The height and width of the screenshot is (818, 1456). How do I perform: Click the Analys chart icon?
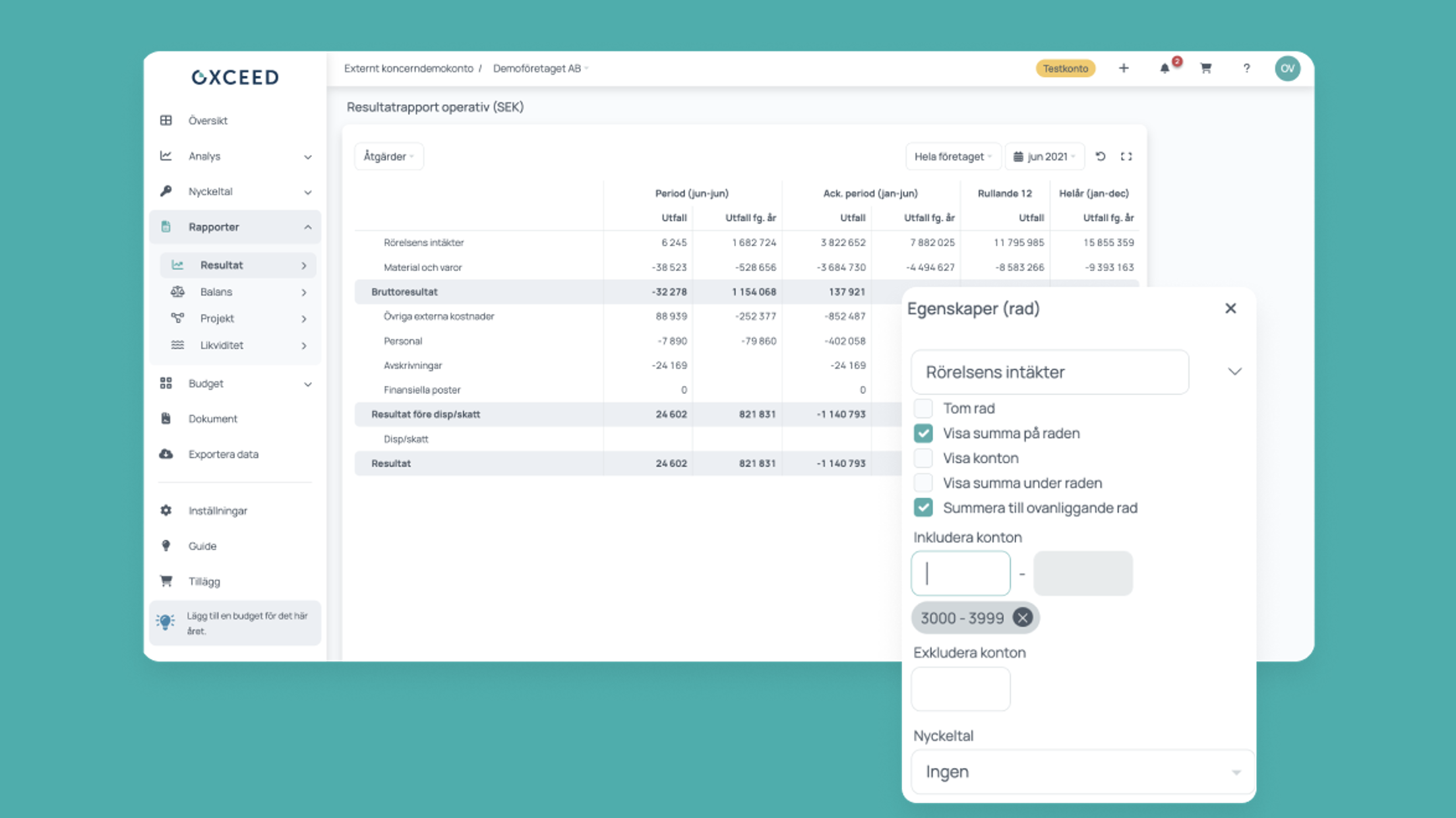(x=166, y=156)
